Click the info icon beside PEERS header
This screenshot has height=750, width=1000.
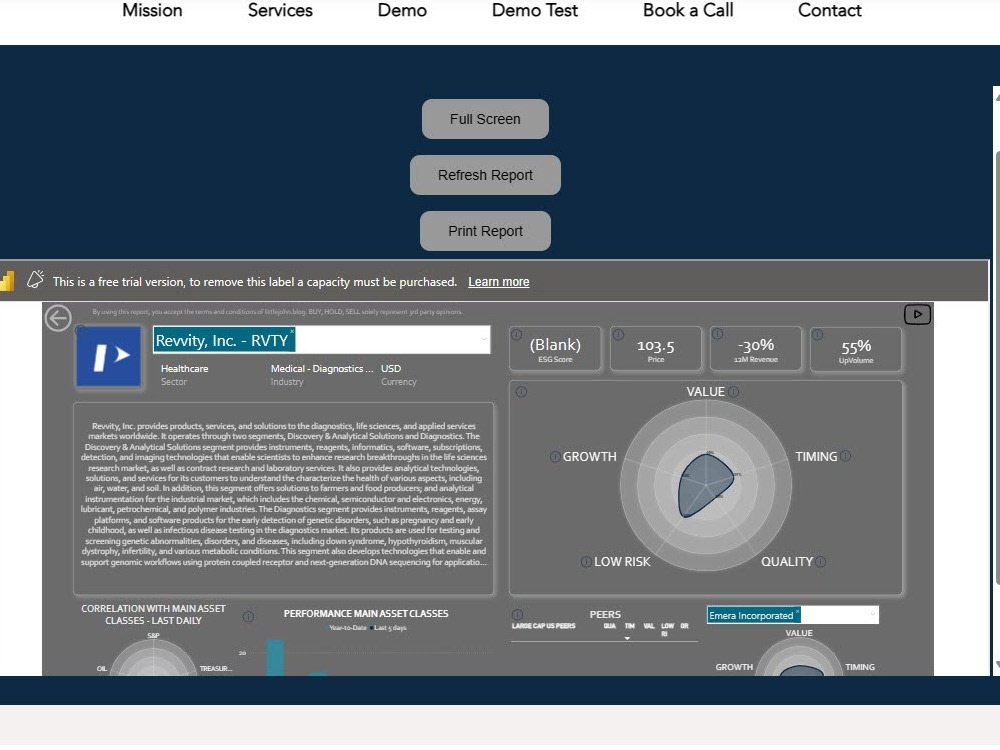tap(517, 614)
